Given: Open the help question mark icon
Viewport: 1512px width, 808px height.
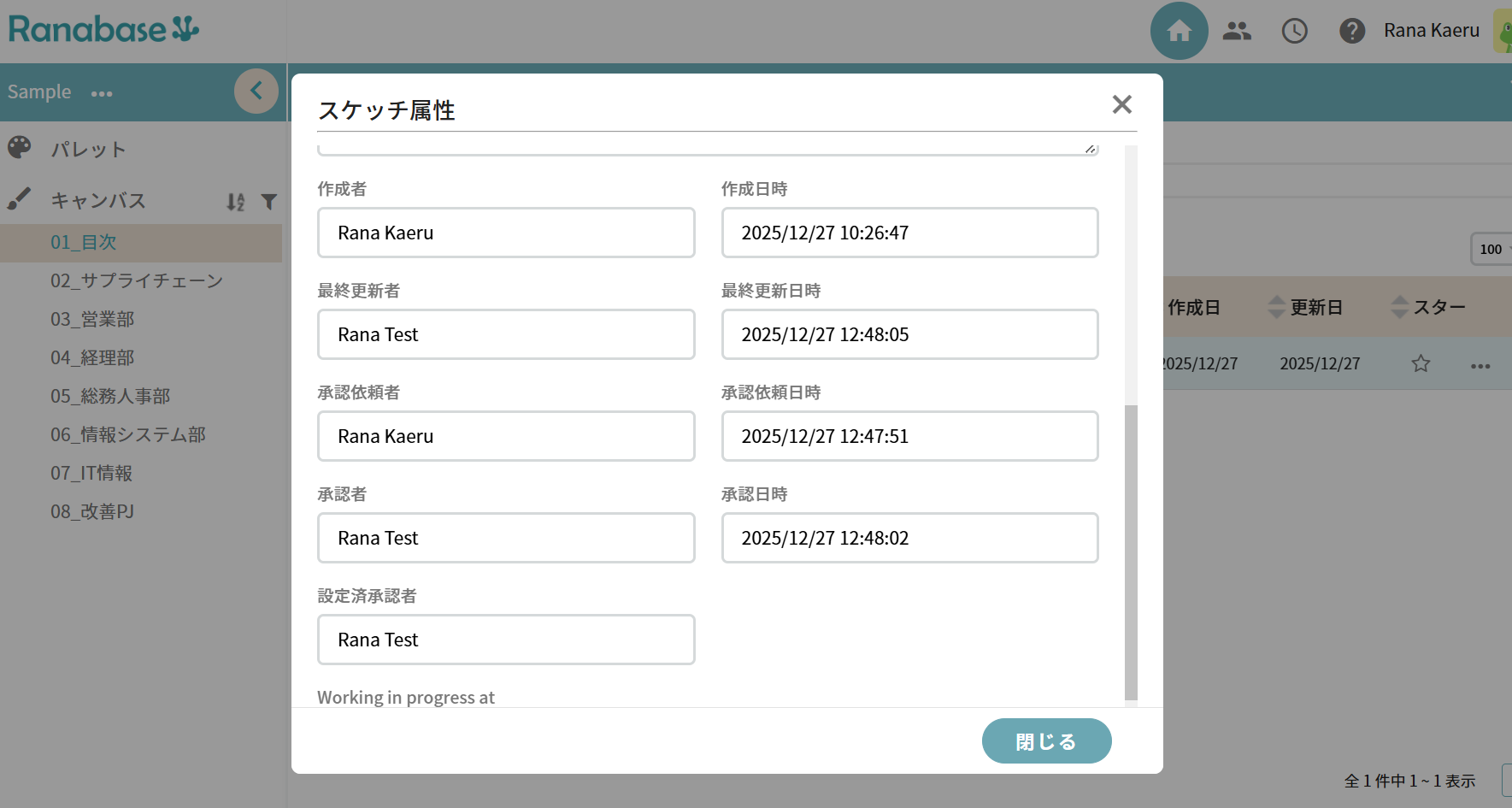Looking at the screenshot, I should pyautogui.click(x=1351, y=32).
